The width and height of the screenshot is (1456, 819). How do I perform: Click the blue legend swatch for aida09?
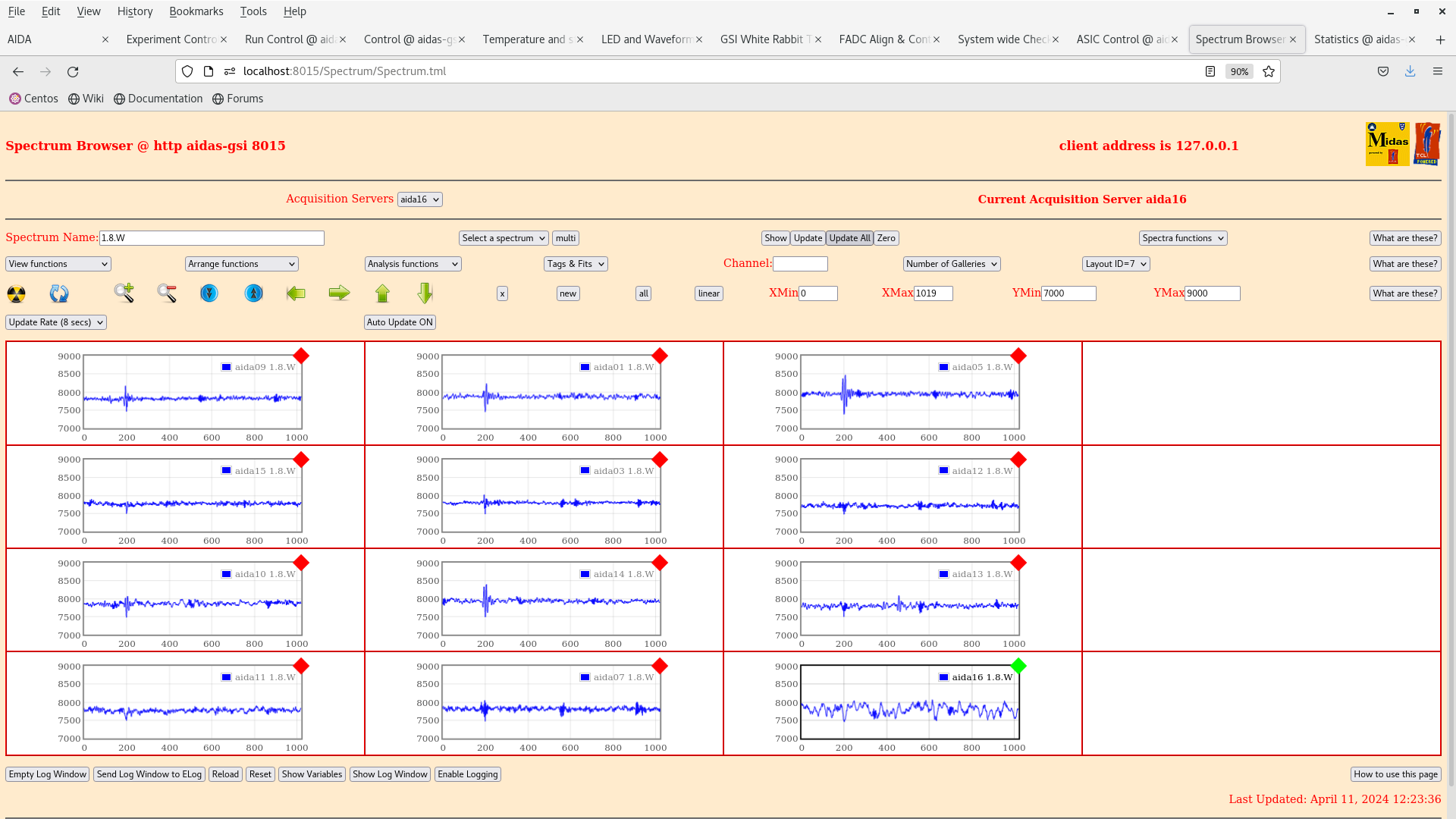pyautogui.click(x=226, y=367)
